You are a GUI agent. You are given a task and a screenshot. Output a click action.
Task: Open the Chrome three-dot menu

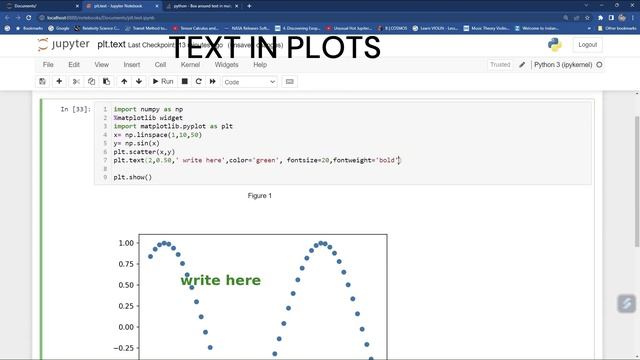633,18
